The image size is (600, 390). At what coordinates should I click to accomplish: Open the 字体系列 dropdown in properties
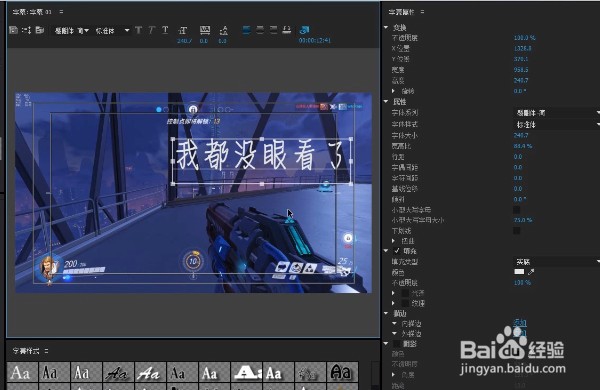tap(556, 113)
